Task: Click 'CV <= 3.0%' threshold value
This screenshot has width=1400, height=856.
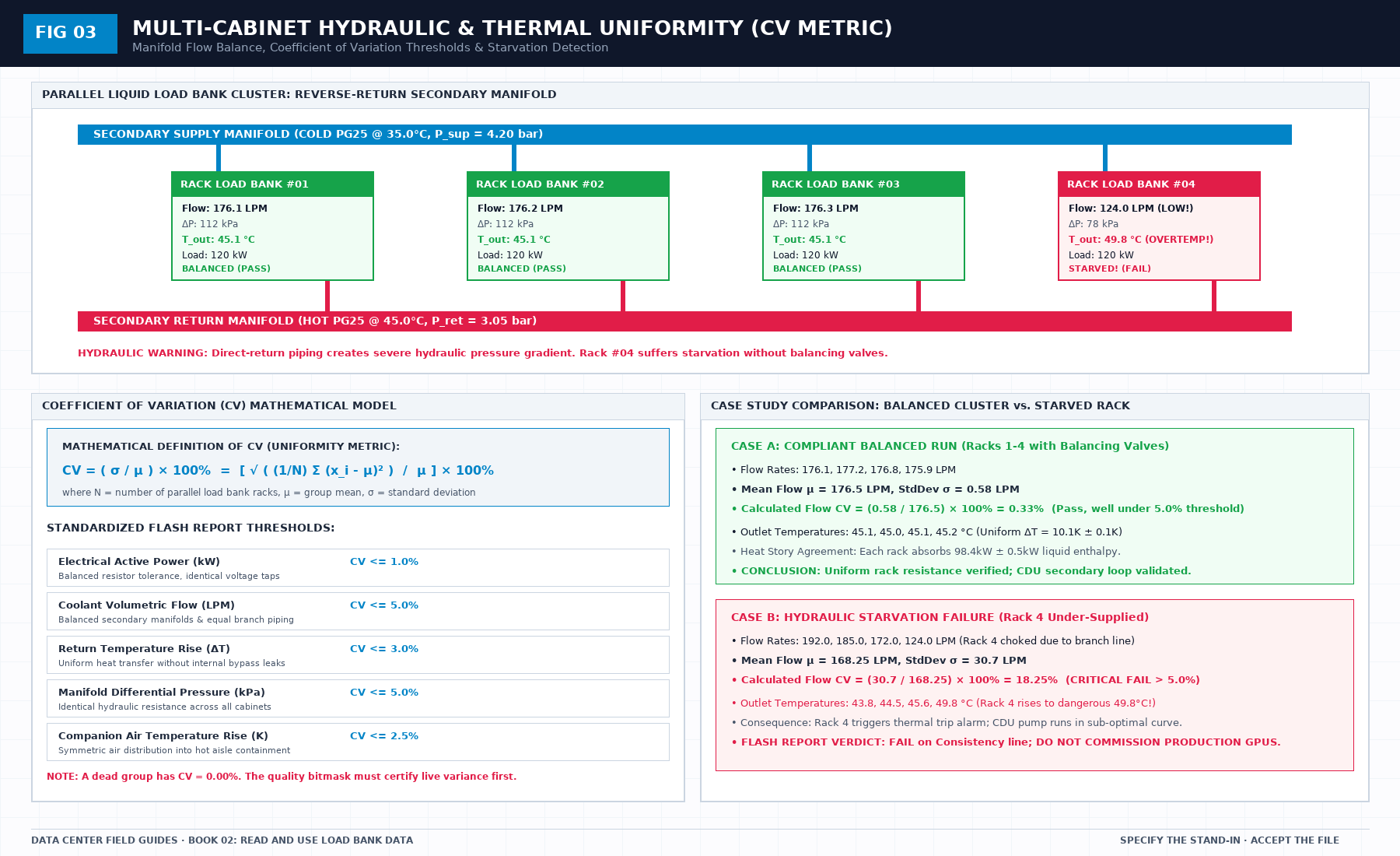Action: [x=384, y=649]
